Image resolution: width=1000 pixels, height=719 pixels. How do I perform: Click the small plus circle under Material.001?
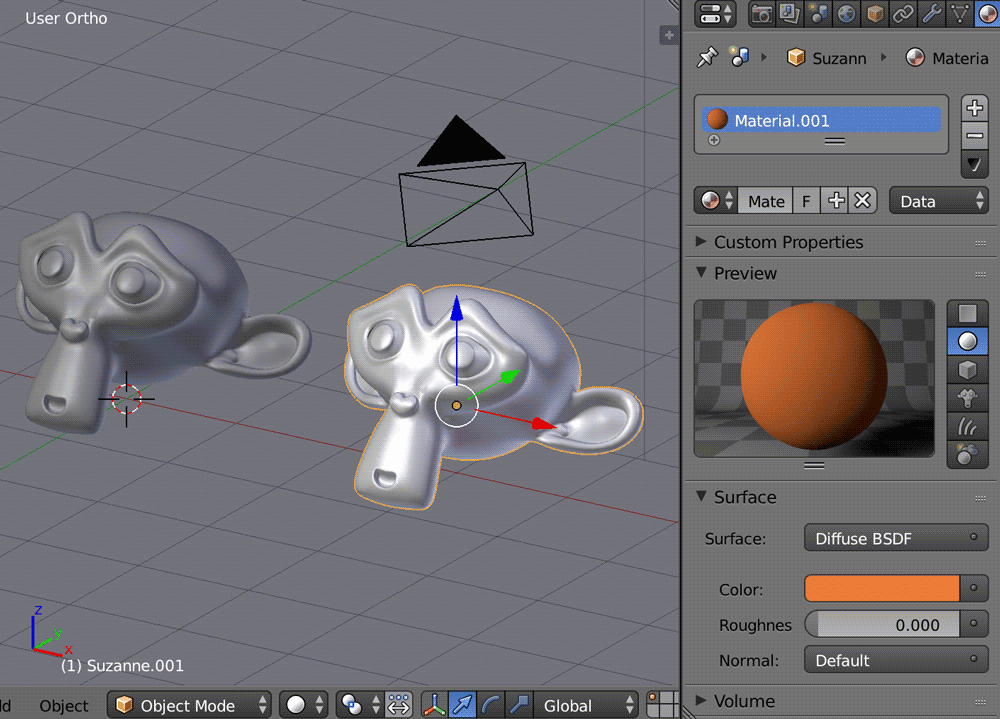(x=714, y=140)
